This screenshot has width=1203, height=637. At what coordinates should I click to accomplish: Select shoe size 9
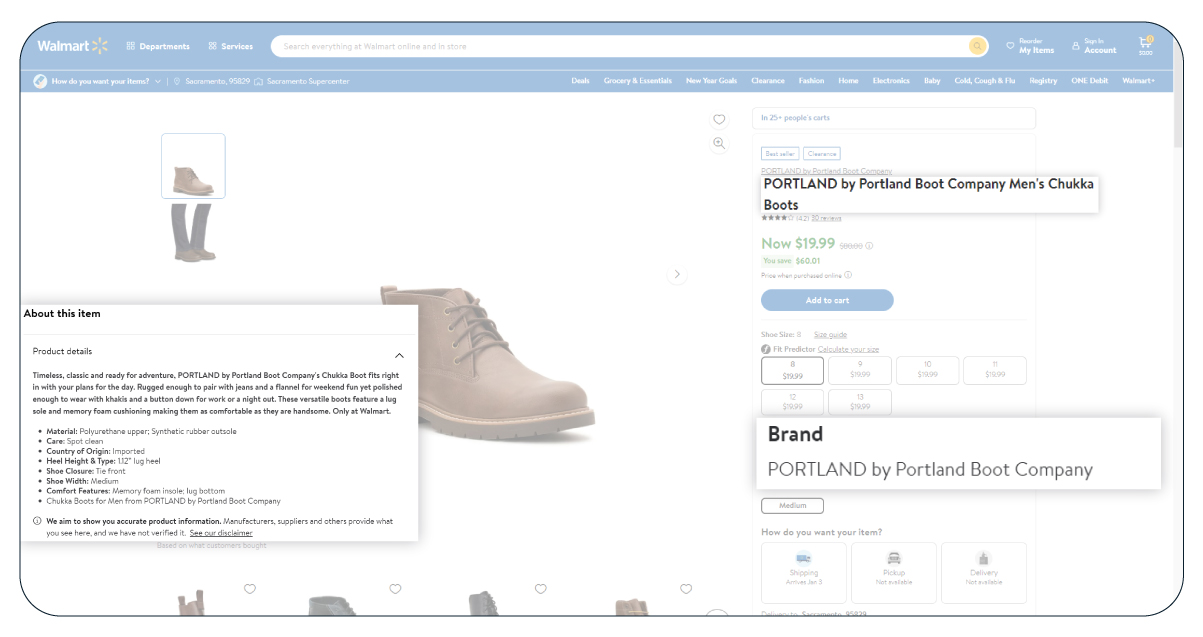860,370
